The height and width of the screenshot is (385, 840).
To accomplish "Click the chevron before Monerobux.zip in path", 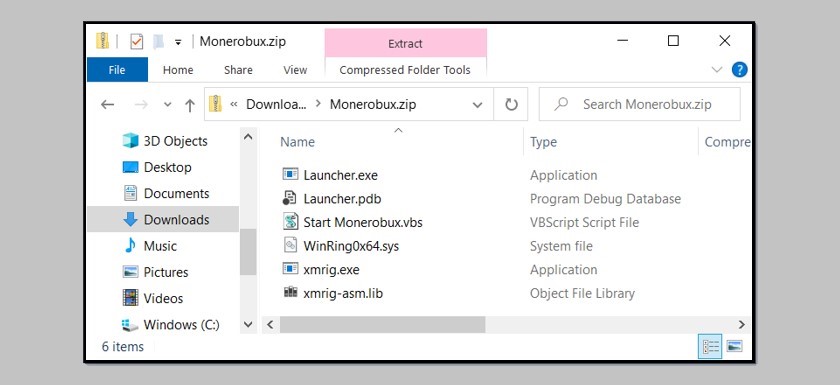I will pos(318,104).
